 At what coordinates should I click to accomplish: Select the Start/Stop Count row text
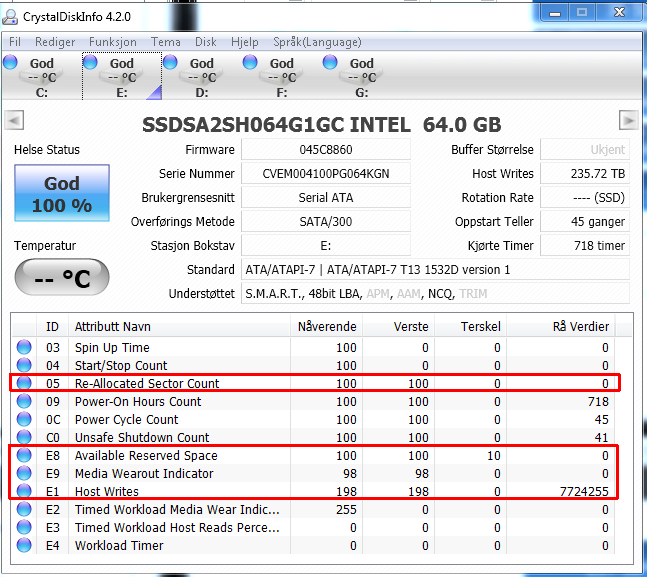point(121,365)
